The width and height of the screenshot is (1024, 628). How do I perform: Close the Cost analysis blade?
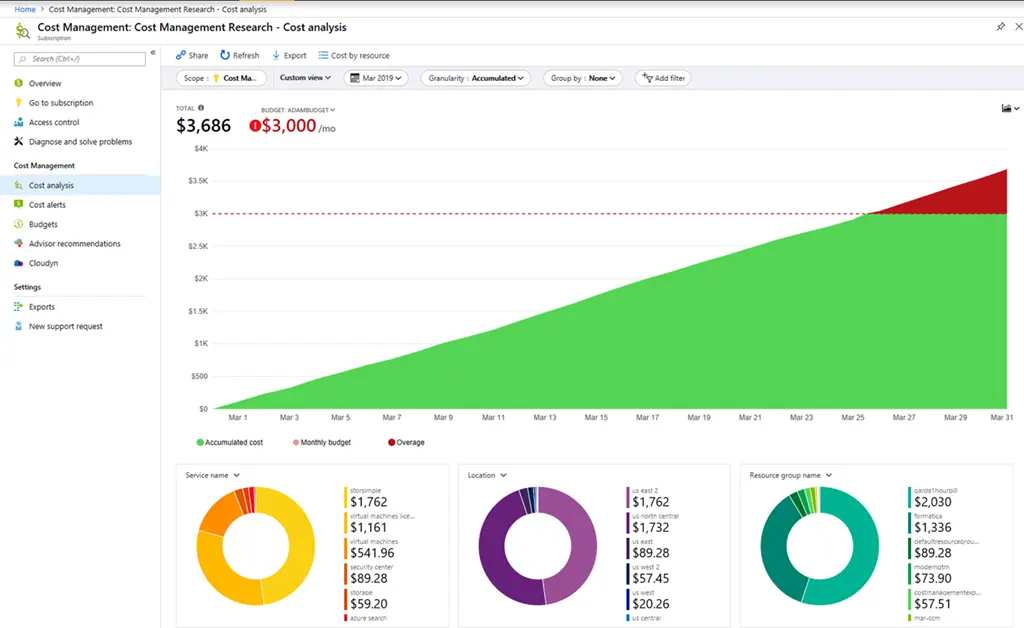point(1018,27)
